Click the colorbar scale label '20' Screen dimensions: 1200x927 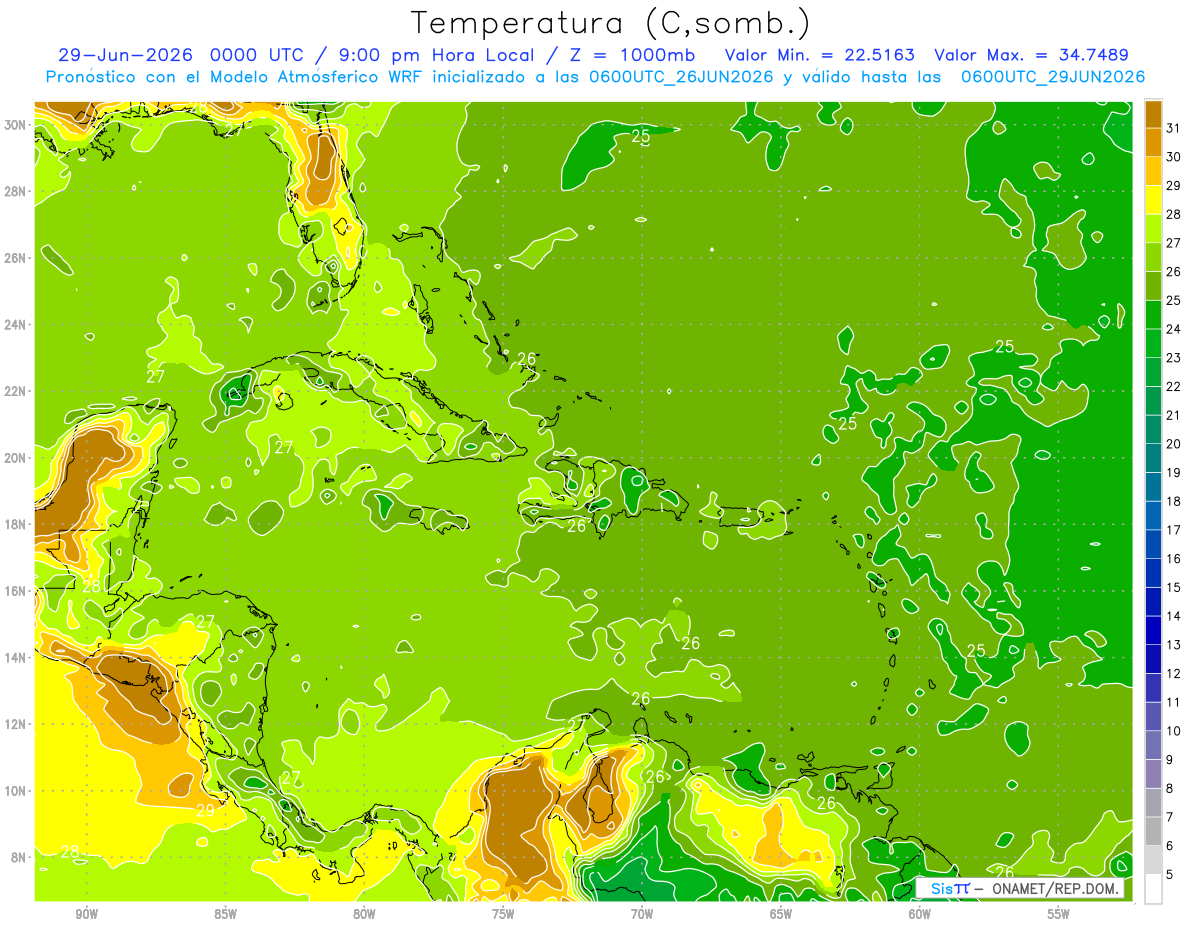[x=1173, y=444]
